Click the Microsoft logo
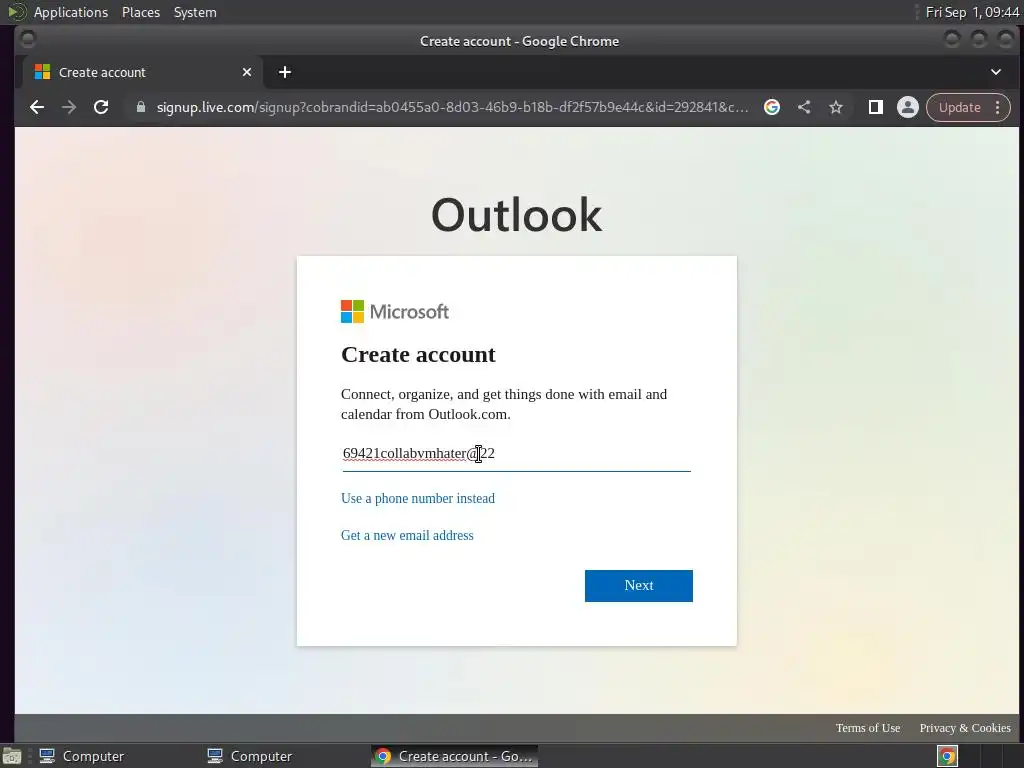Viewport: 1024px width, 768px height. click(394, 312)
